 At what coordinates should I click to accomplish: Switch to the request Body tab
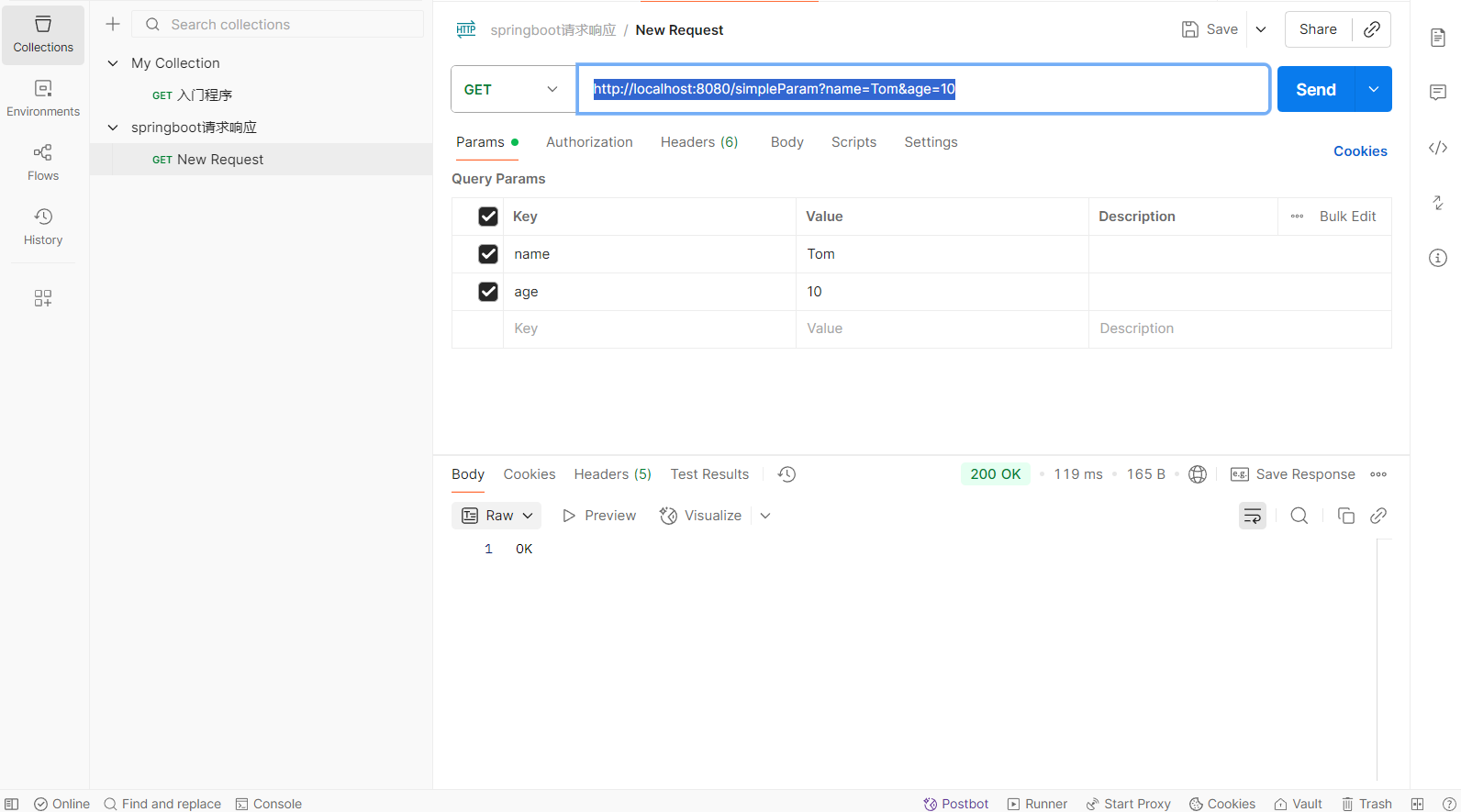pyautogui.click(x=787, y=142)
